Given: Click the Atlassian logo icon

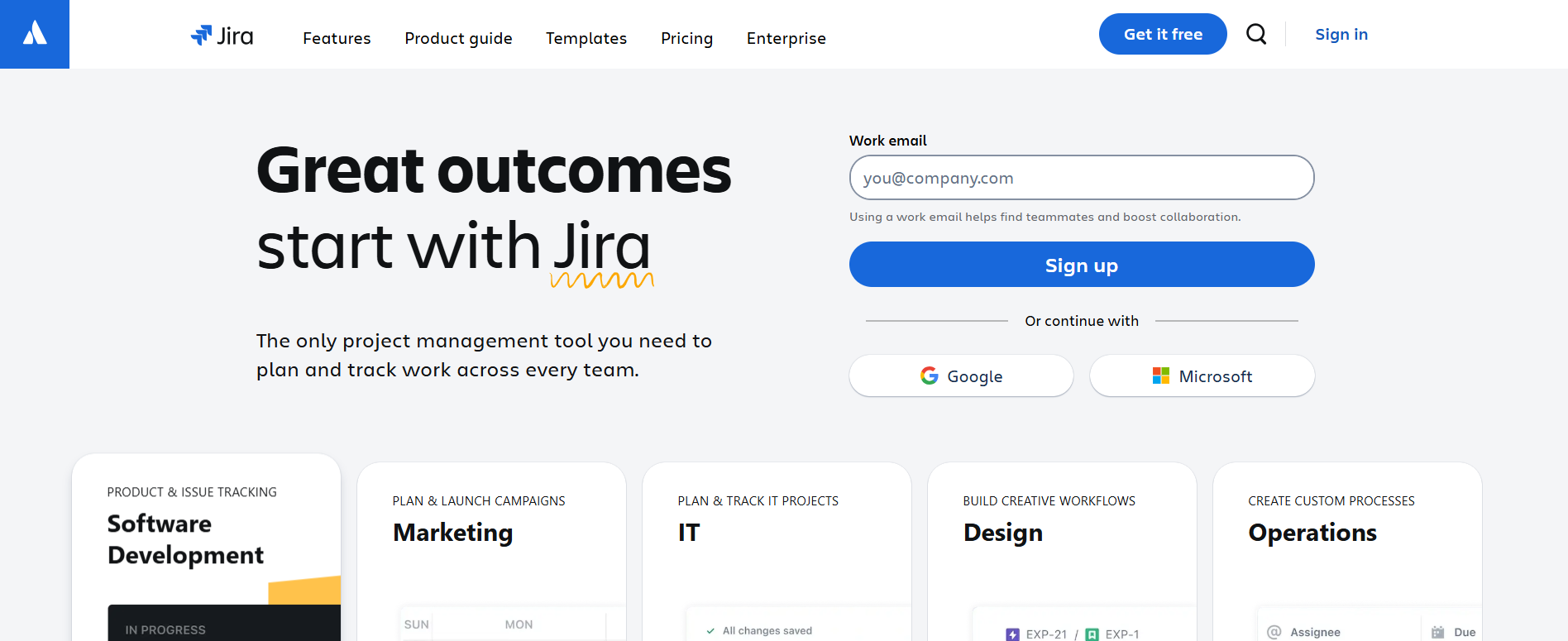Looking at the screenshot, I should tap(35, 34).
